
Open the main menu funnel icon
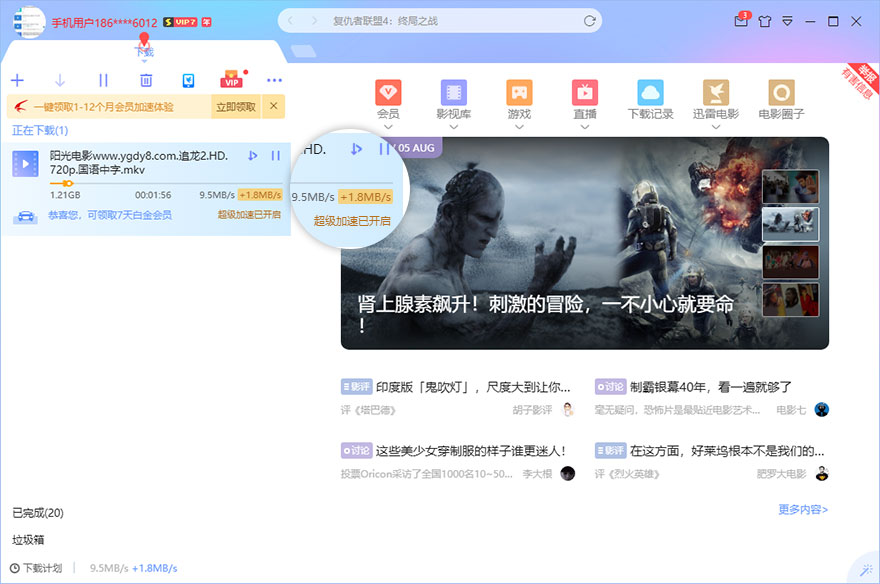coord(787,21)
